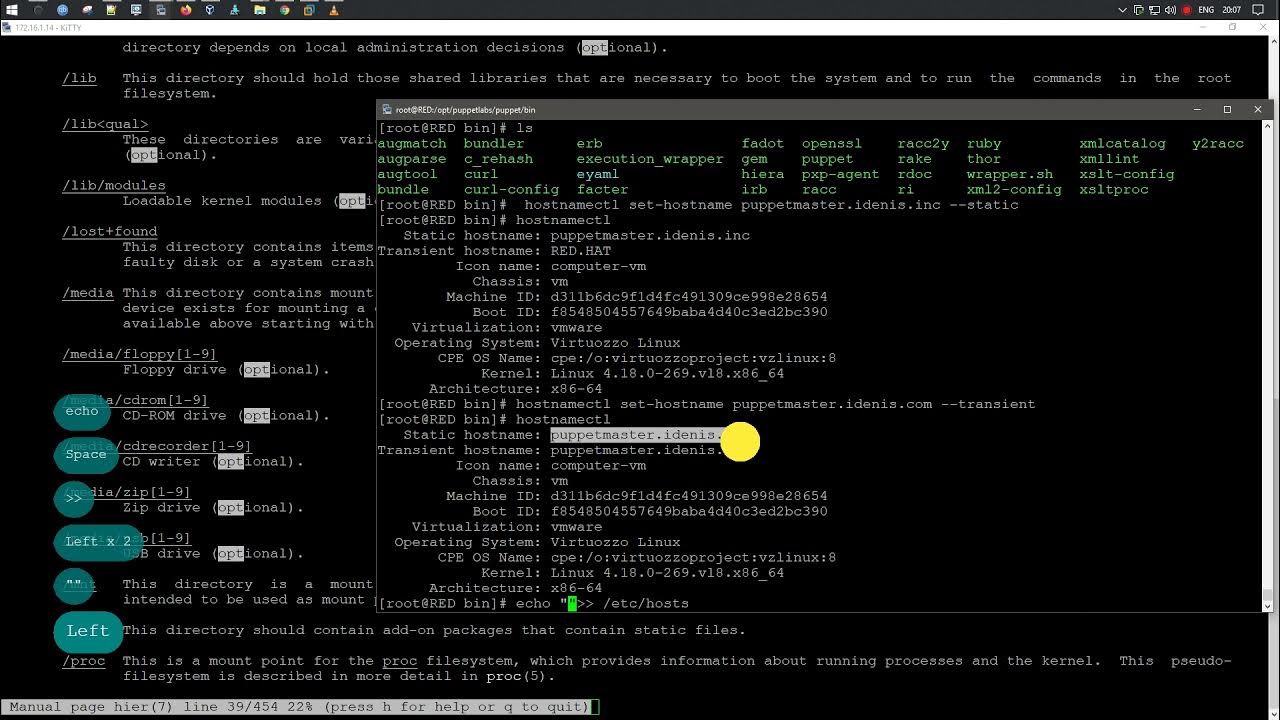1280x720 pixels.
Task: Launch Firefox from the taskbar
Action: (186, 10)
